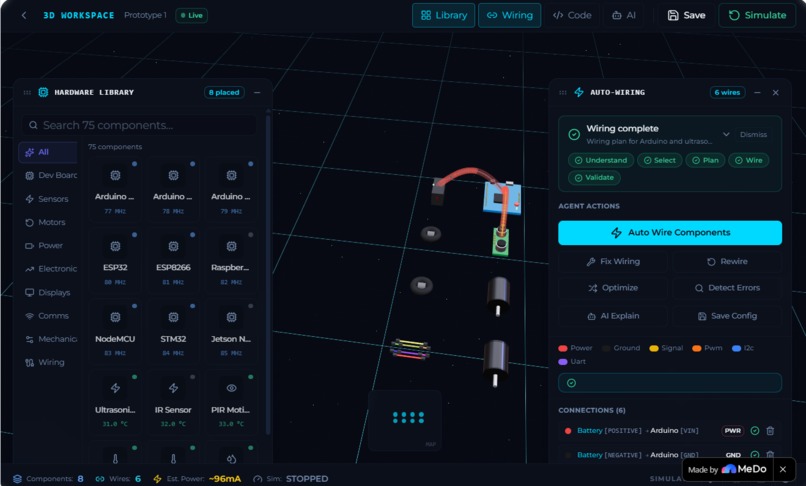Image resolution: width=806 pixels, height=486 pixels.
Task: Validate the Battery POSITIVE to VIN connection
Action: tap(755, 431)
